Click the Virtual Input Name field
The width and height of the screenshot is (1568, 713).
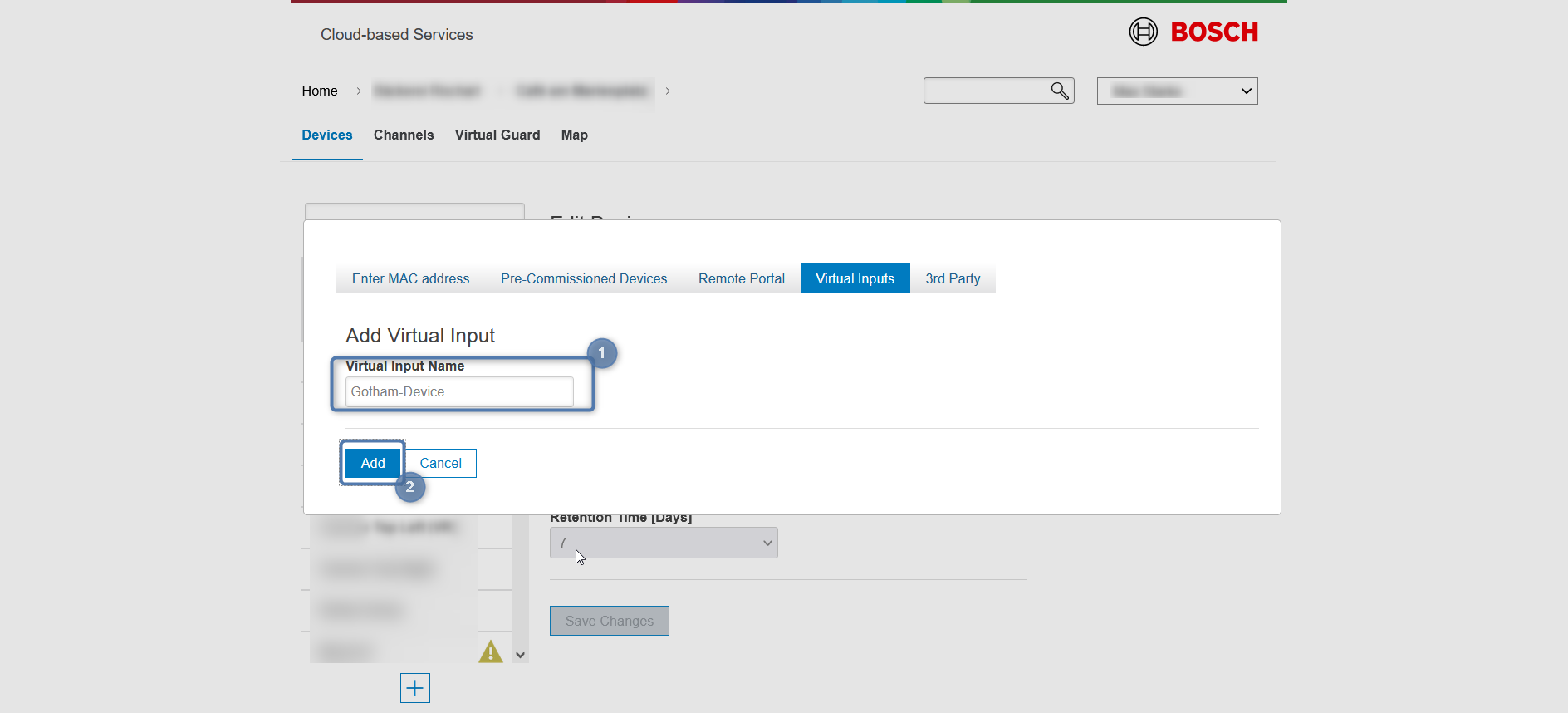(x=459, y=392)
